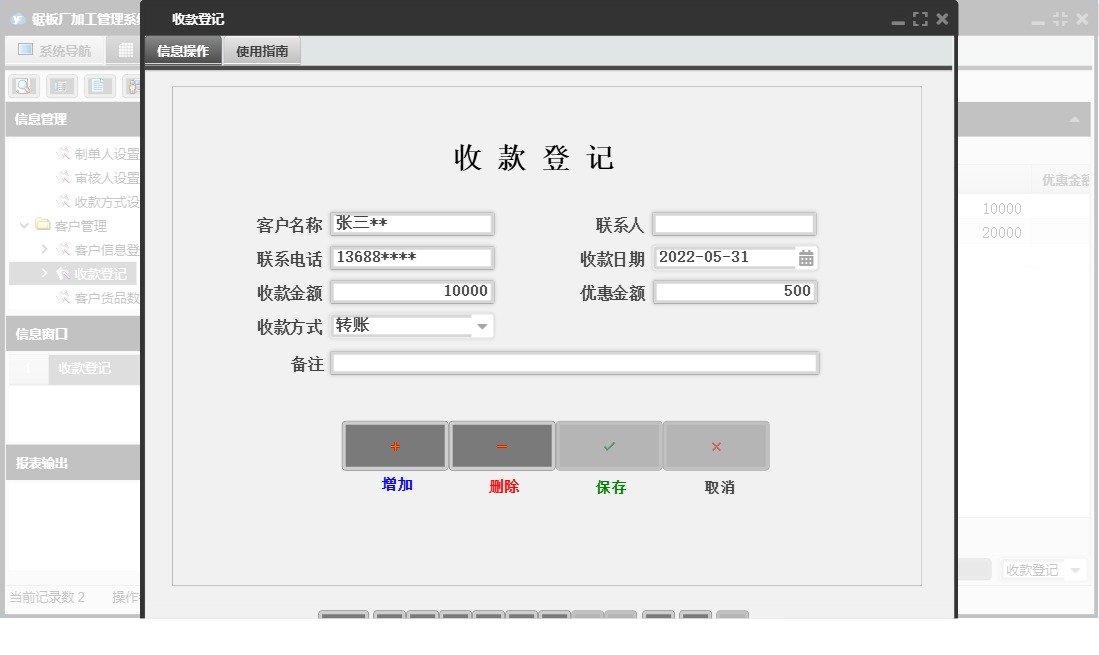
Task: Click inside the 备注 input field
Action: (575, 362)
